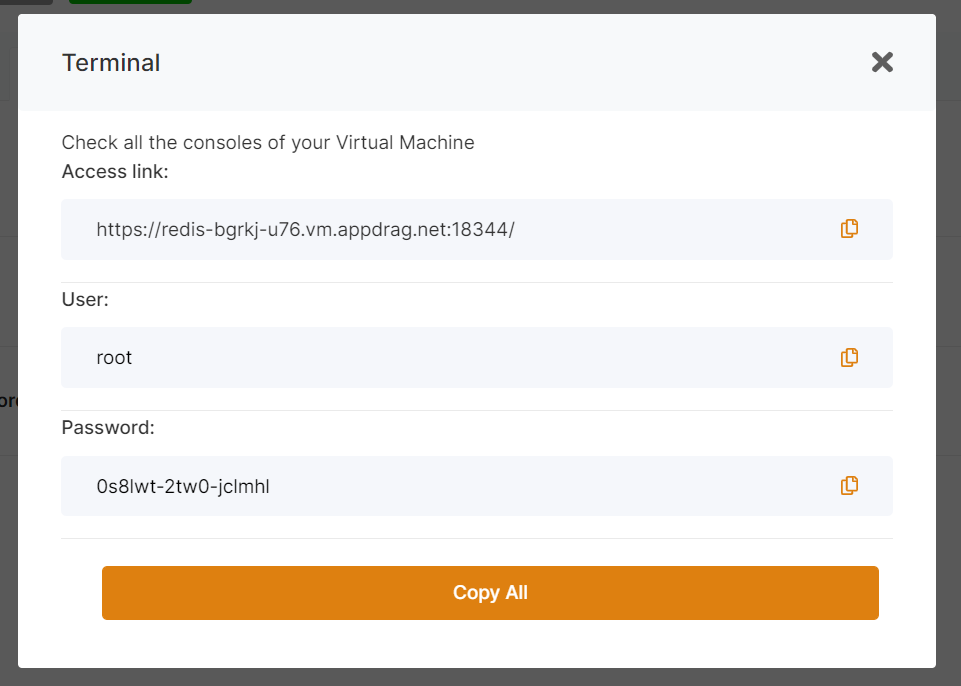Click the dark gray button at top-left edge
This screenshot has width=961, height=686.
point(25,3)
